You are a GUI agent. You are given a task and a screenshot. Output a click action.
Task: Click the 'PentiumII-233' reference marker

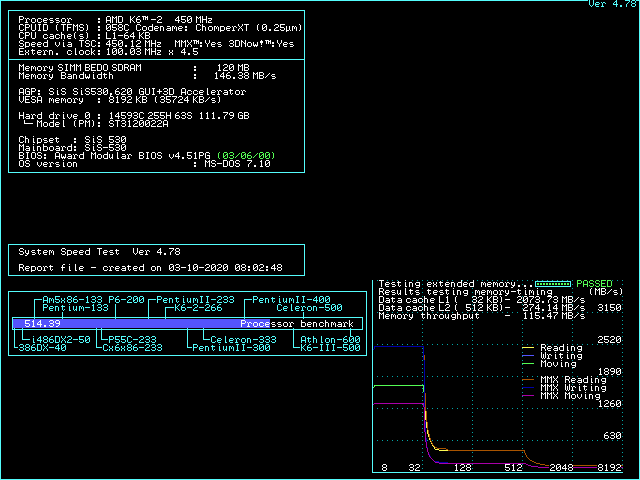point(195,300)
